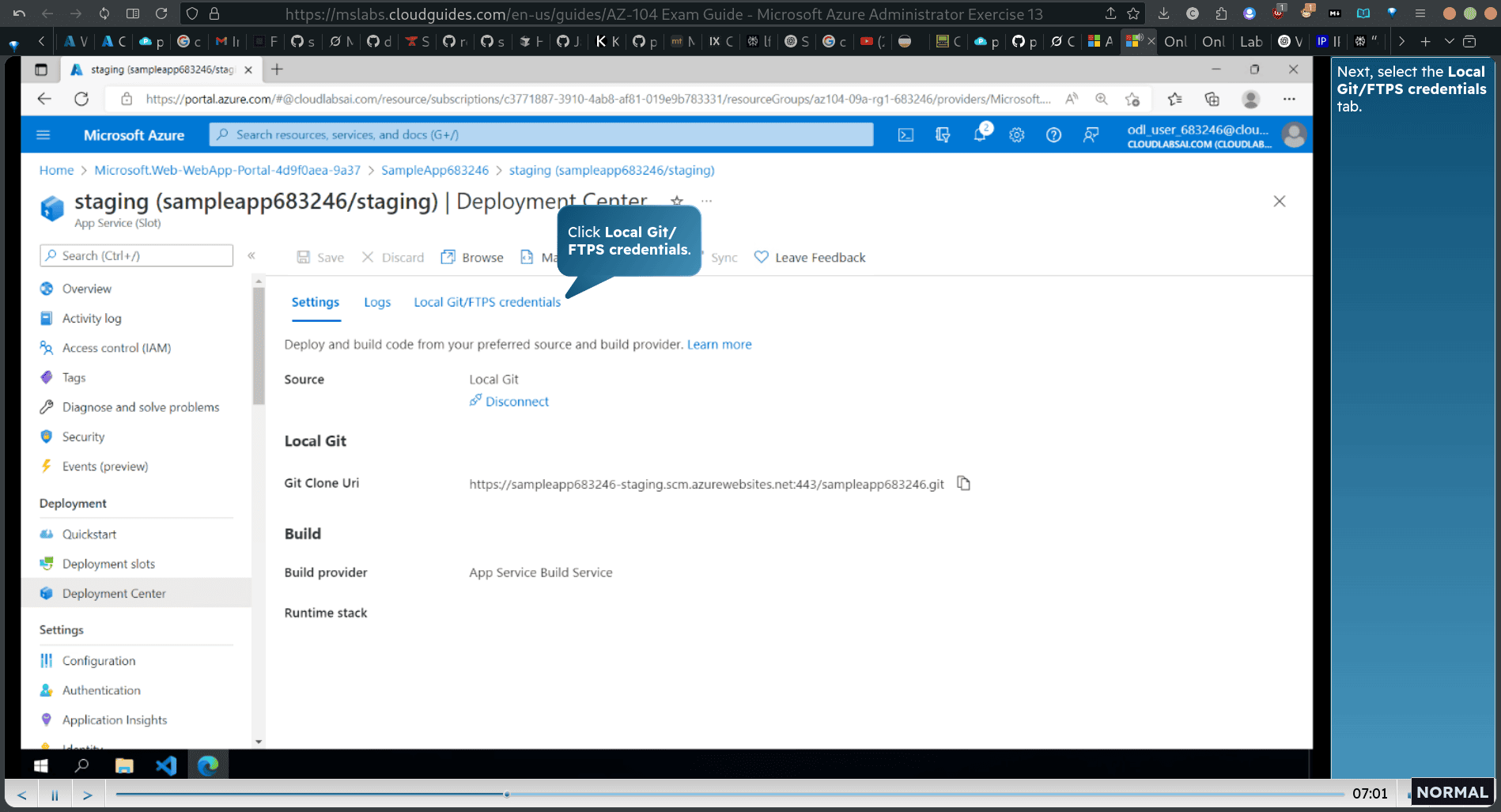This screenshot has width=1501, height=812.
Task: Open Microsoft Edge from taskbar
Action: coord(208,765)
